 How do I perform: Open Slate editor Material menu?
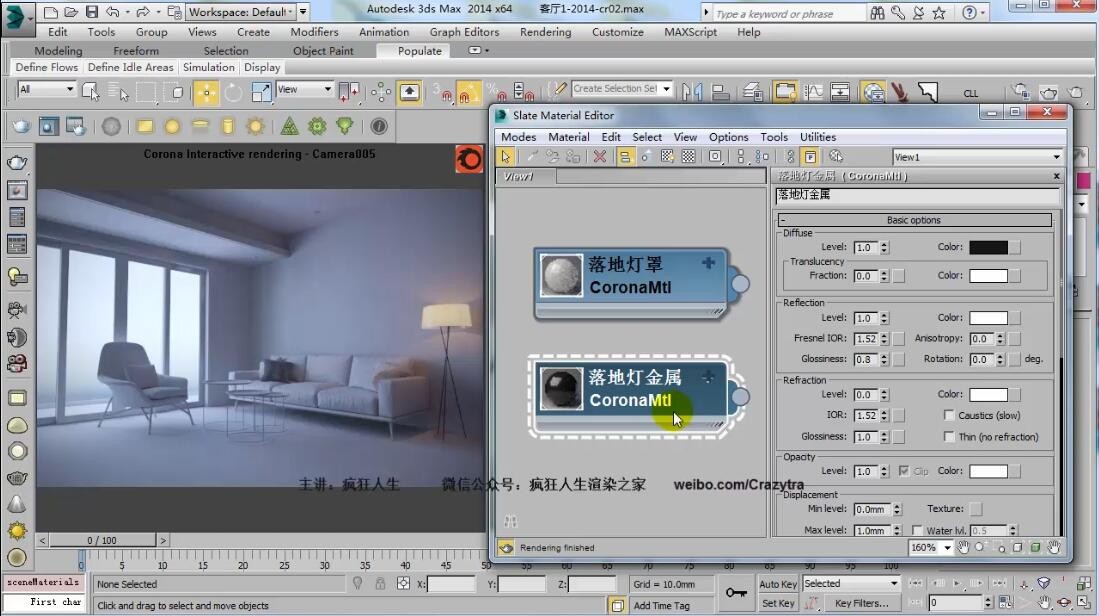click(568, 137)
